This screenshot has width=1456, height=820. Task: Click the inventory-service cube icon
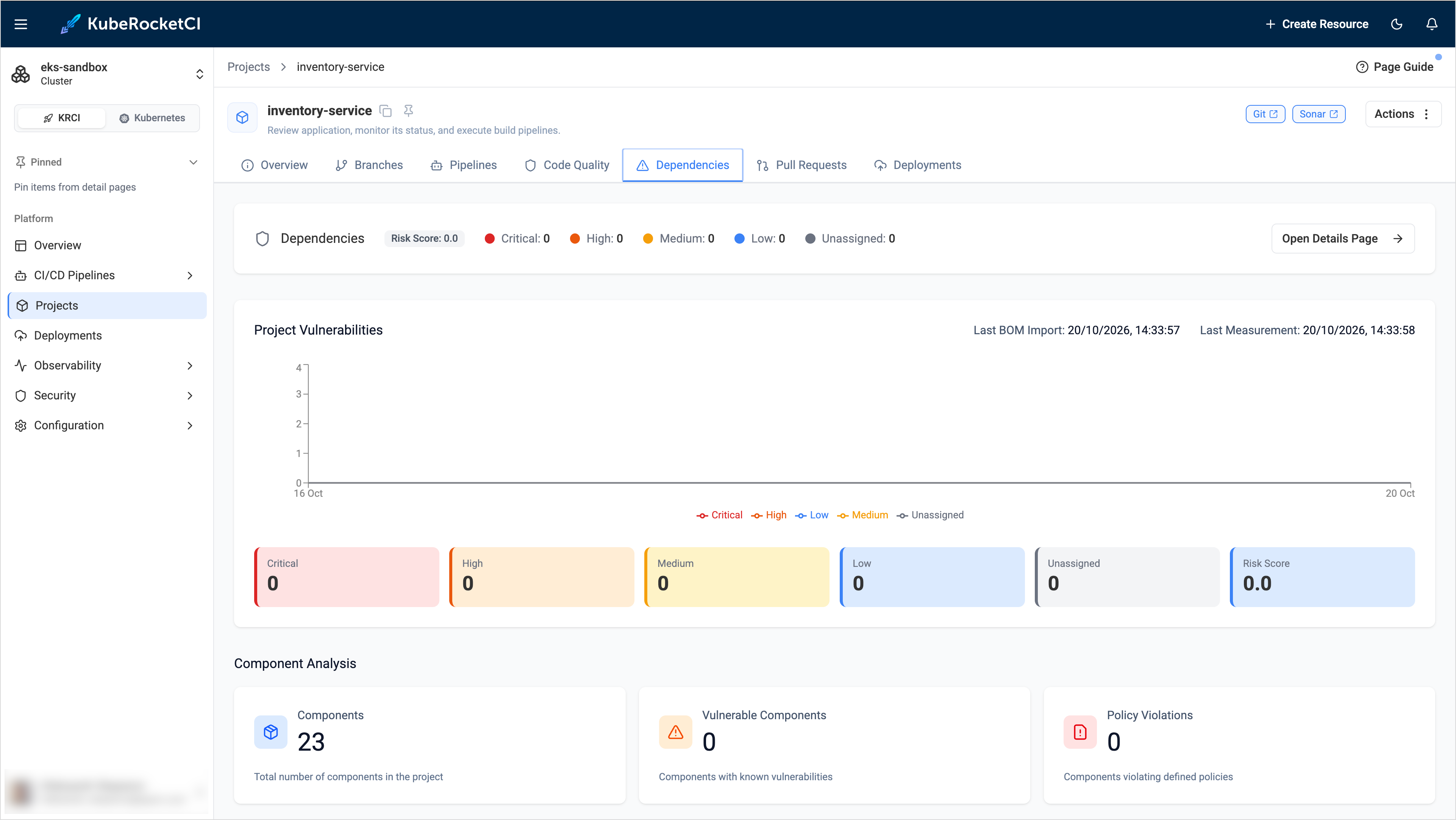(x=242, y=117)
